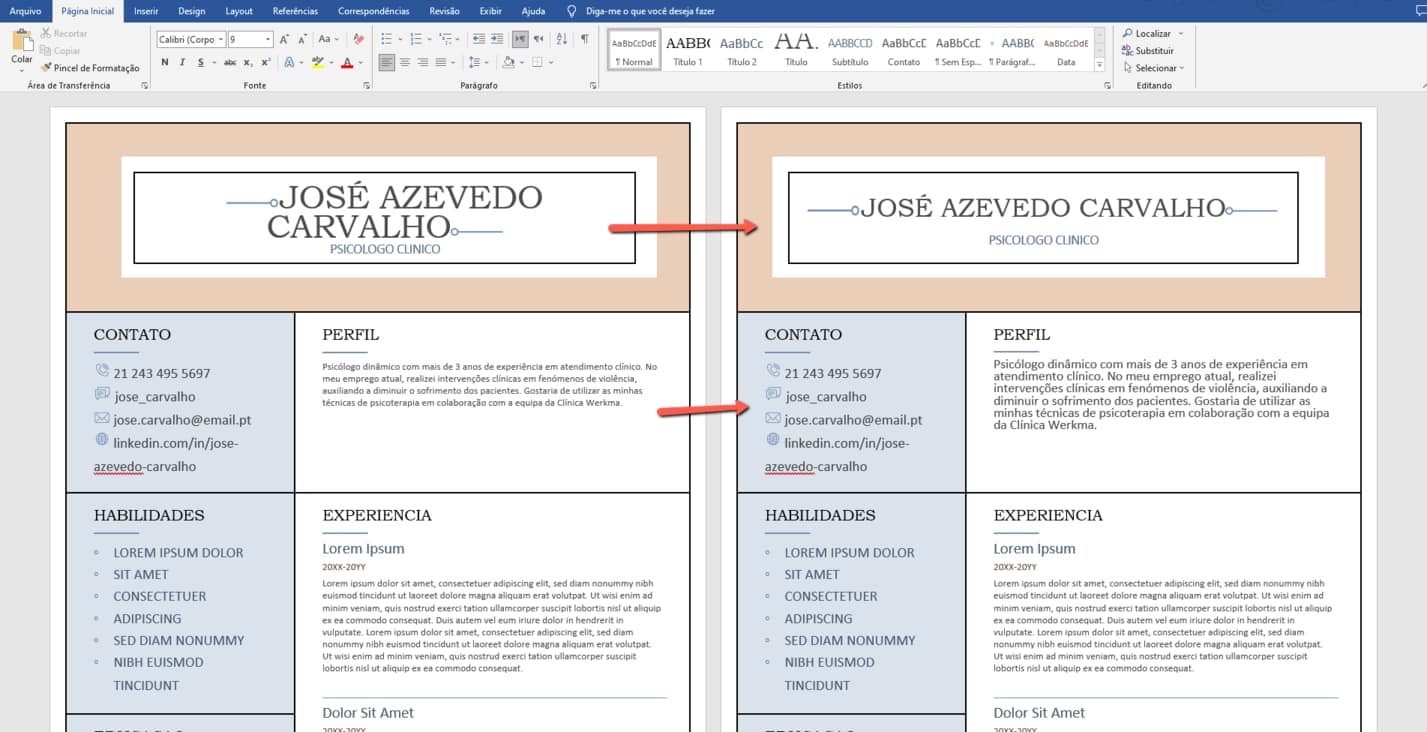Apply strikethrough (abc) formatting
The image size is (1427, 732).
tap(230, 62)
